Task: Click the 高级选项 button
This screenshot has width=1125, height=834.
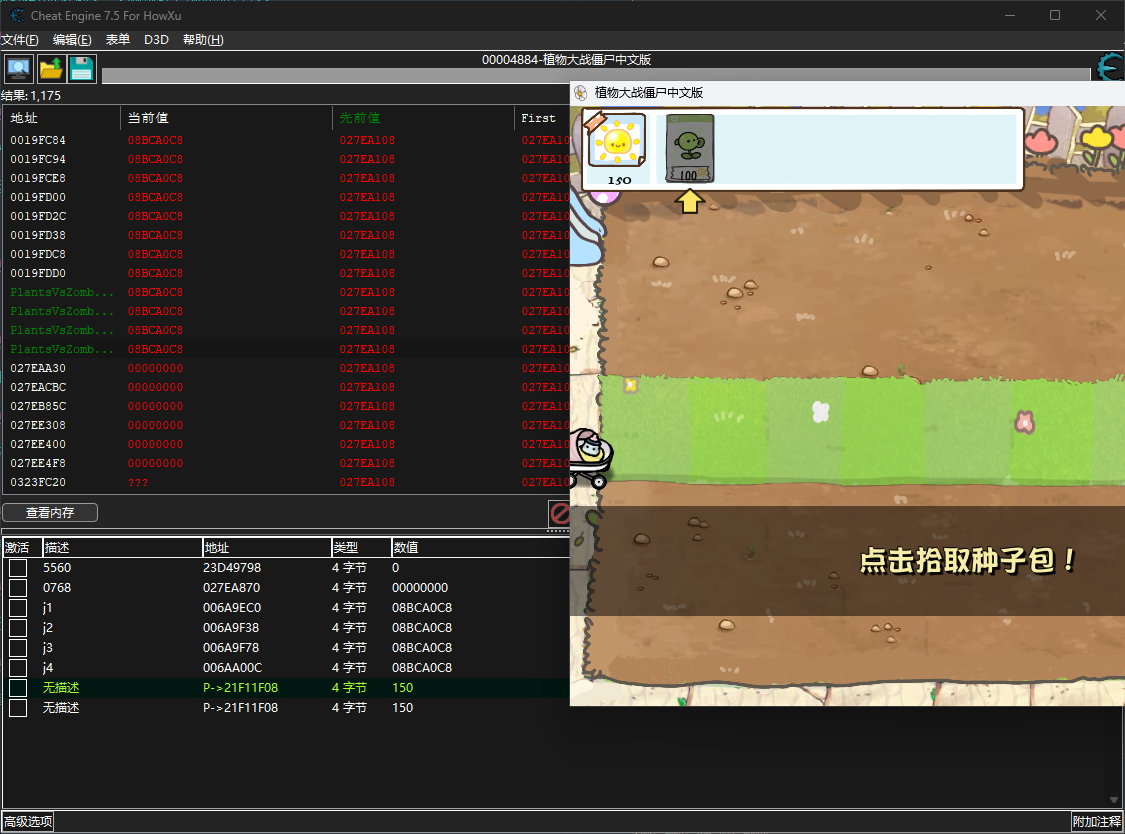Action: (x=27, y=822)
